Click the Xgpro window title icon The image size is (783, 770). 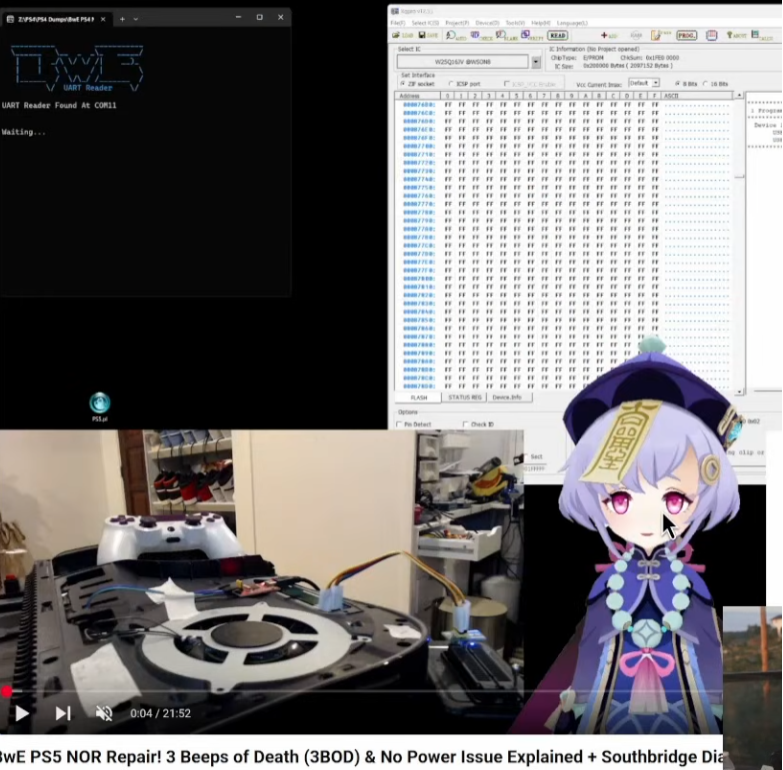[394, 11]
